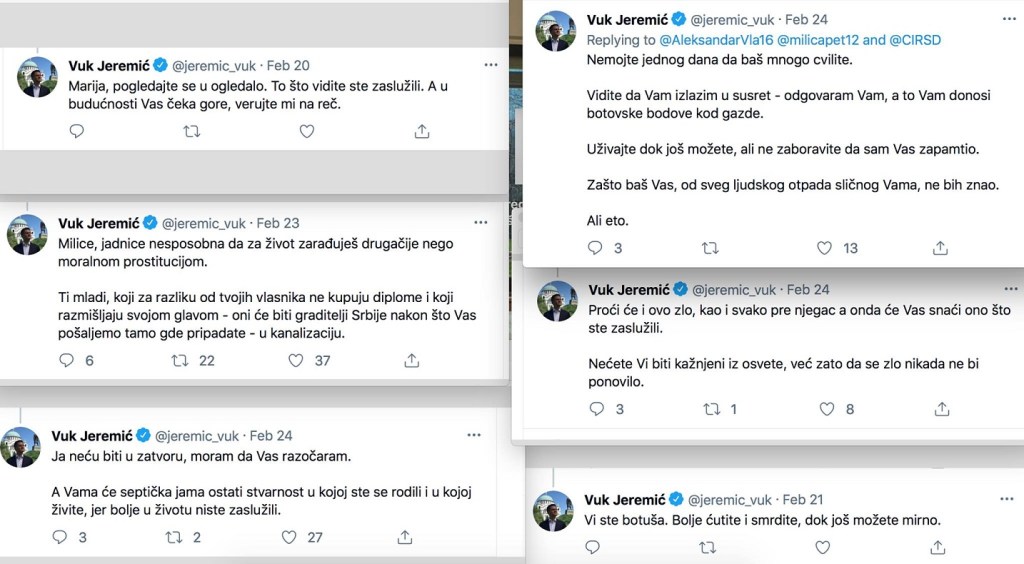This screenshot has width=1024, height=564.
Task: Like the reply tweet with 13 likes
Action: (x=825, y=248)
